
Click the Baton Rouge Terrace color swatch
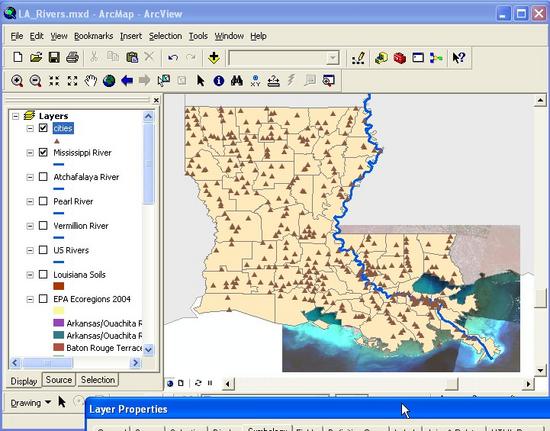[x=59, y=348]
